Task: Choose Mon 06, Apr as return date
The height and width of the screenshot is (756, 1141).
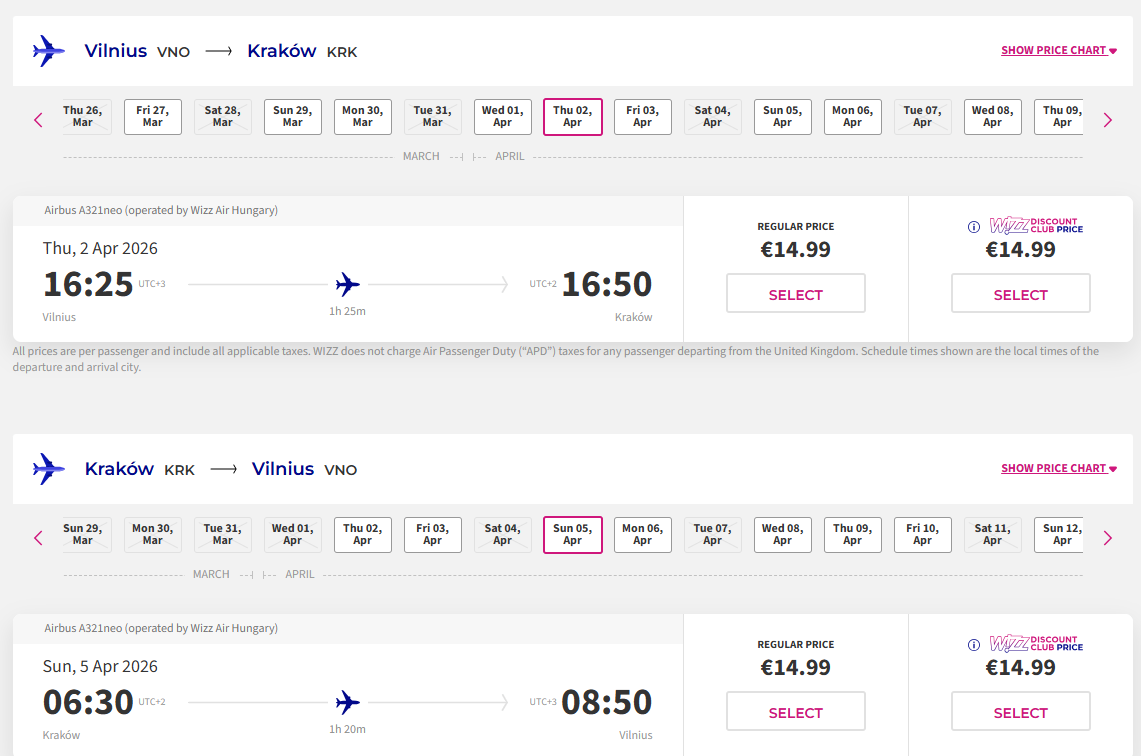Action: 642,535
